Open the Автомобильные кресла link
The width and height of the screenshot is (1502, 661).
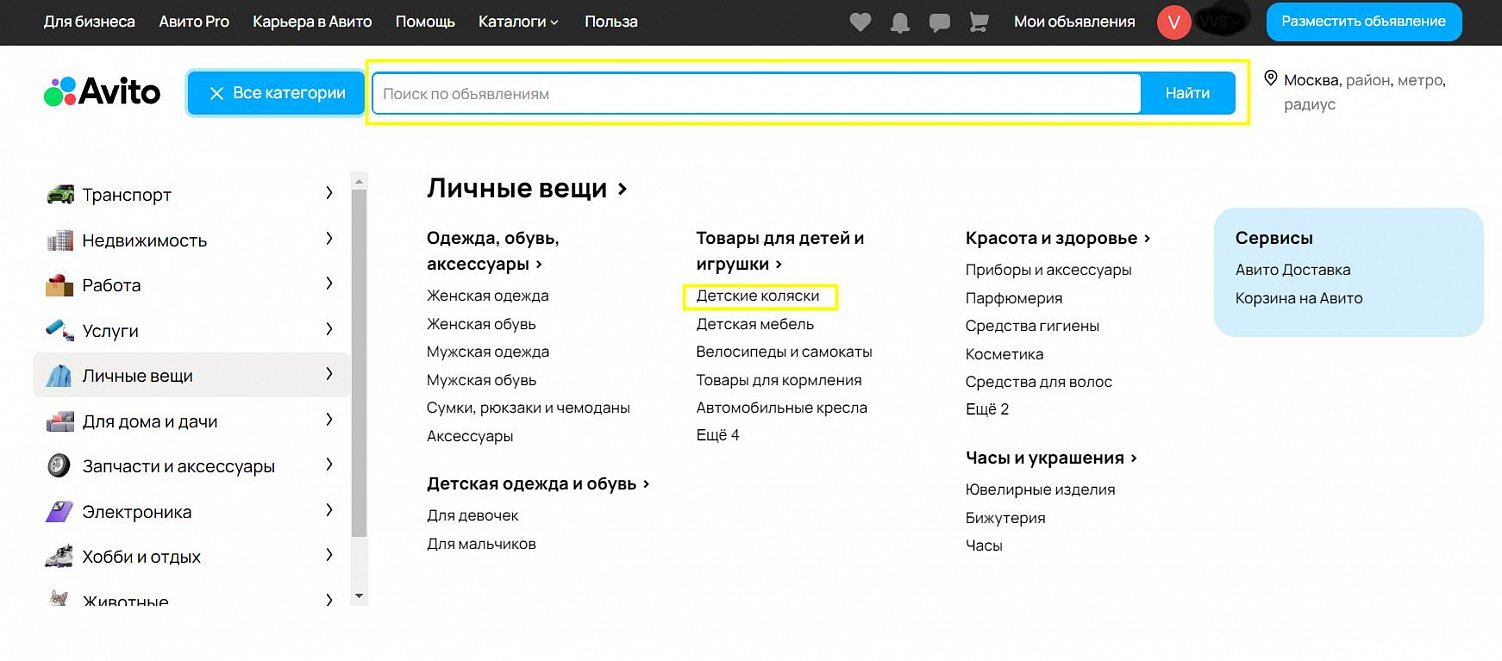[782, 408]
